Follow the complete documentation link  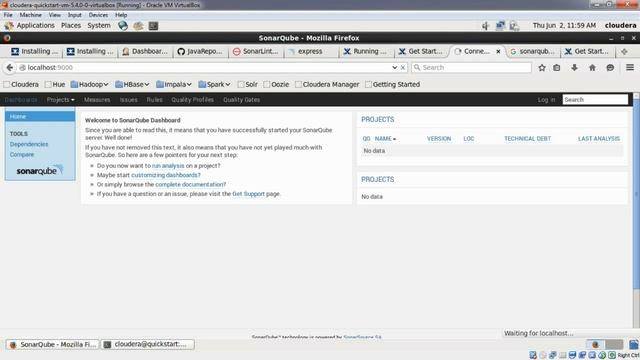[189, 184]
